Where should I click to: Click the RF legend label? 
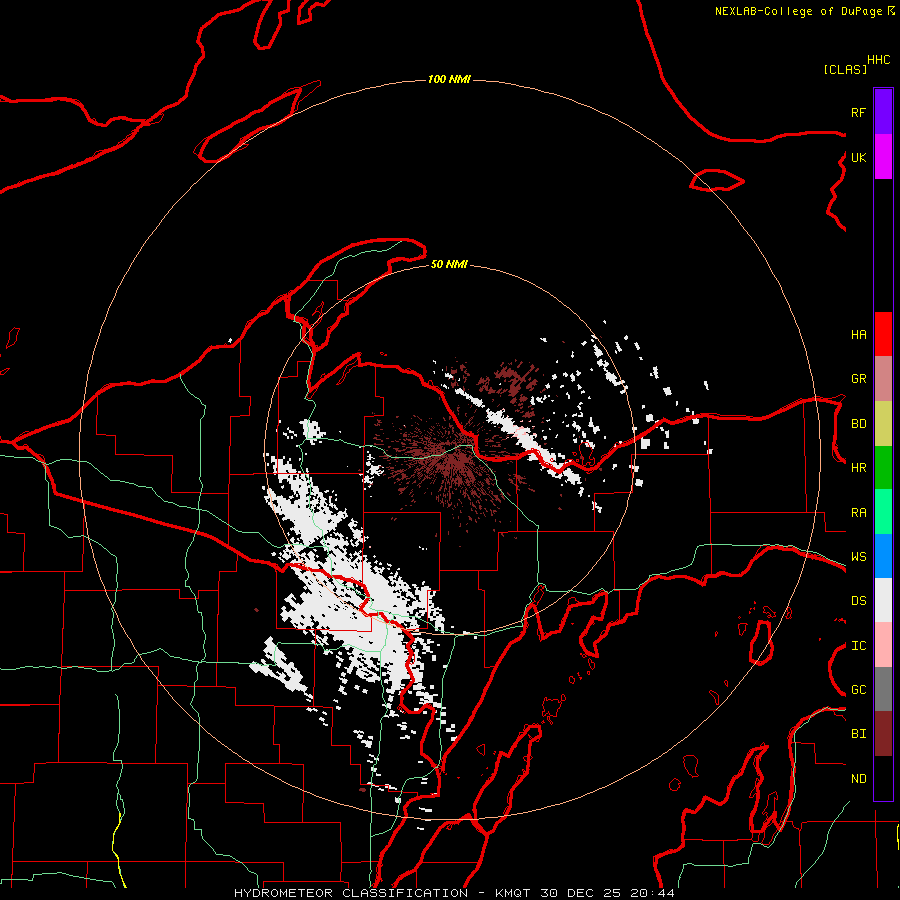tap(858, 112)
